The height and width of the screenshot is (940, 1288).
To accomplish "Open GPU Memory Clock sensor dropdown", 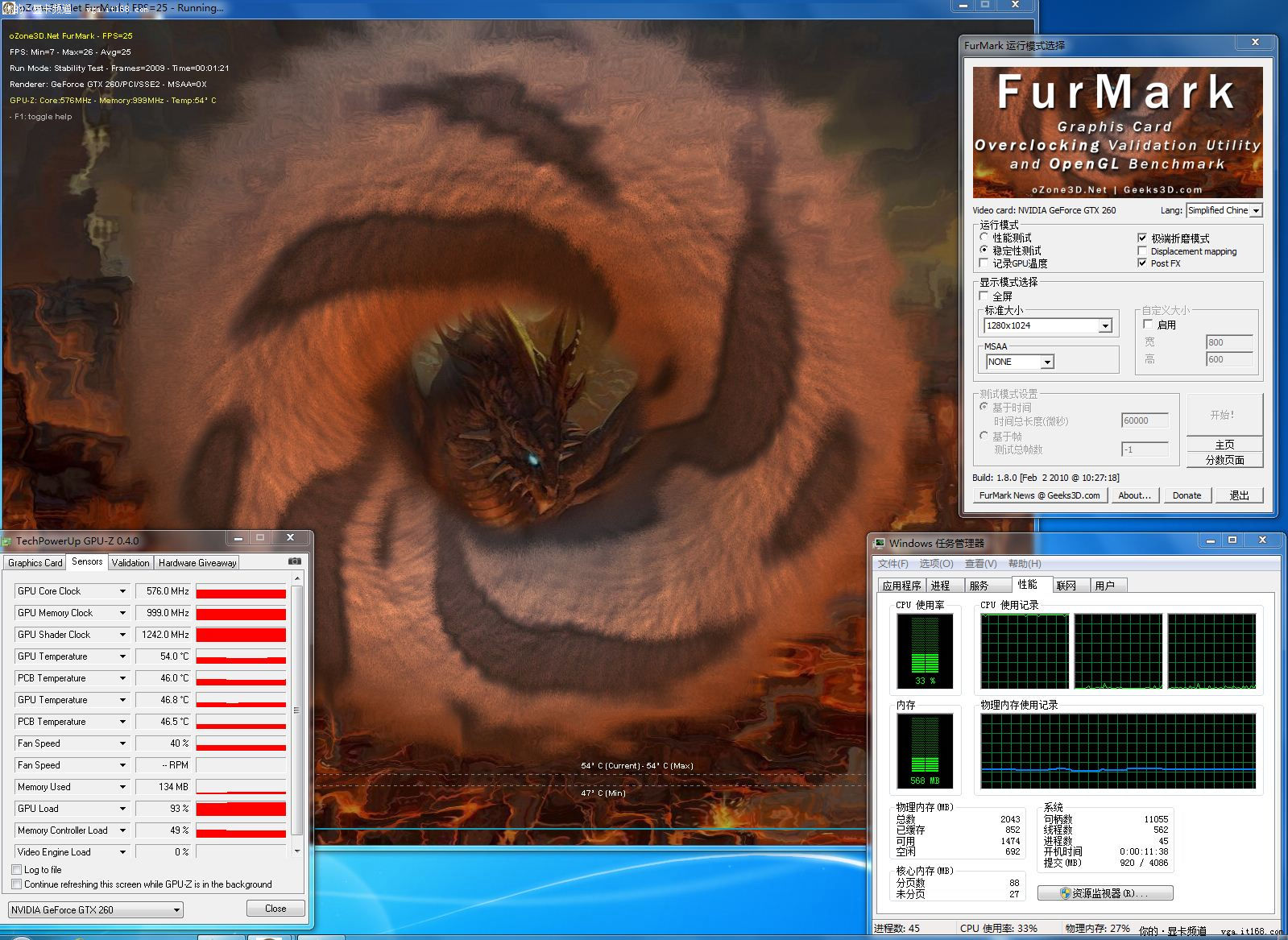I will 122,613.
